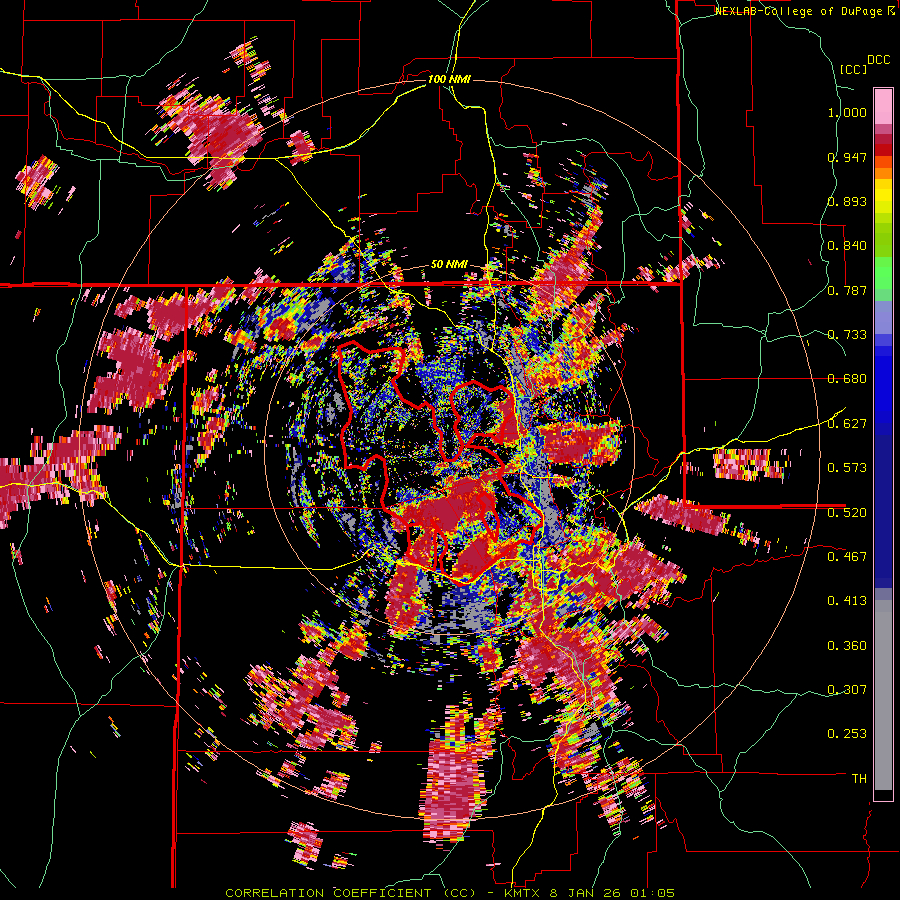900x900 pixels.
Task: Click the 0.467 value on the color scale
Action: tap(847, 557)
